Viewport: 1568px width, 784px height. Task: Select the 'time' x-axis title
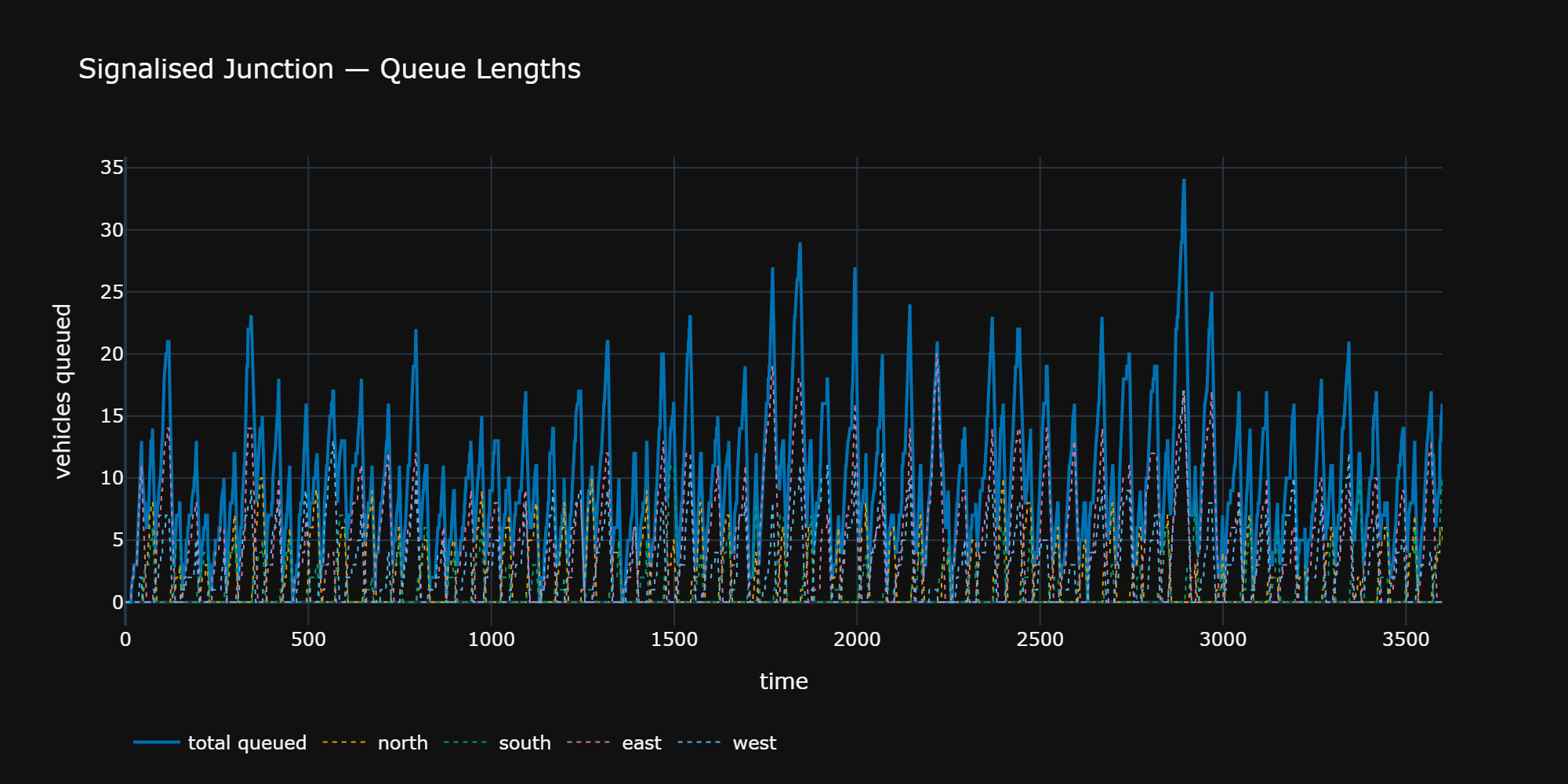(784, 681)
